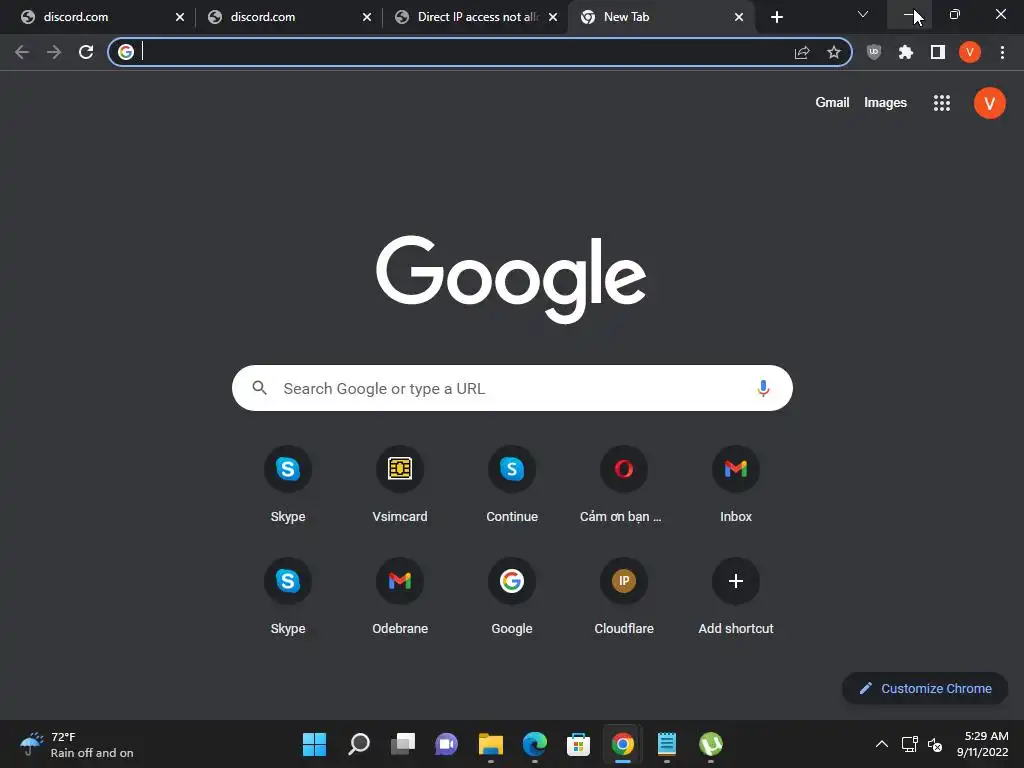Screen dimensions: 1024x768
Task: Open Chrome profile avatar in toolbar
Action: tap(970, 52)
